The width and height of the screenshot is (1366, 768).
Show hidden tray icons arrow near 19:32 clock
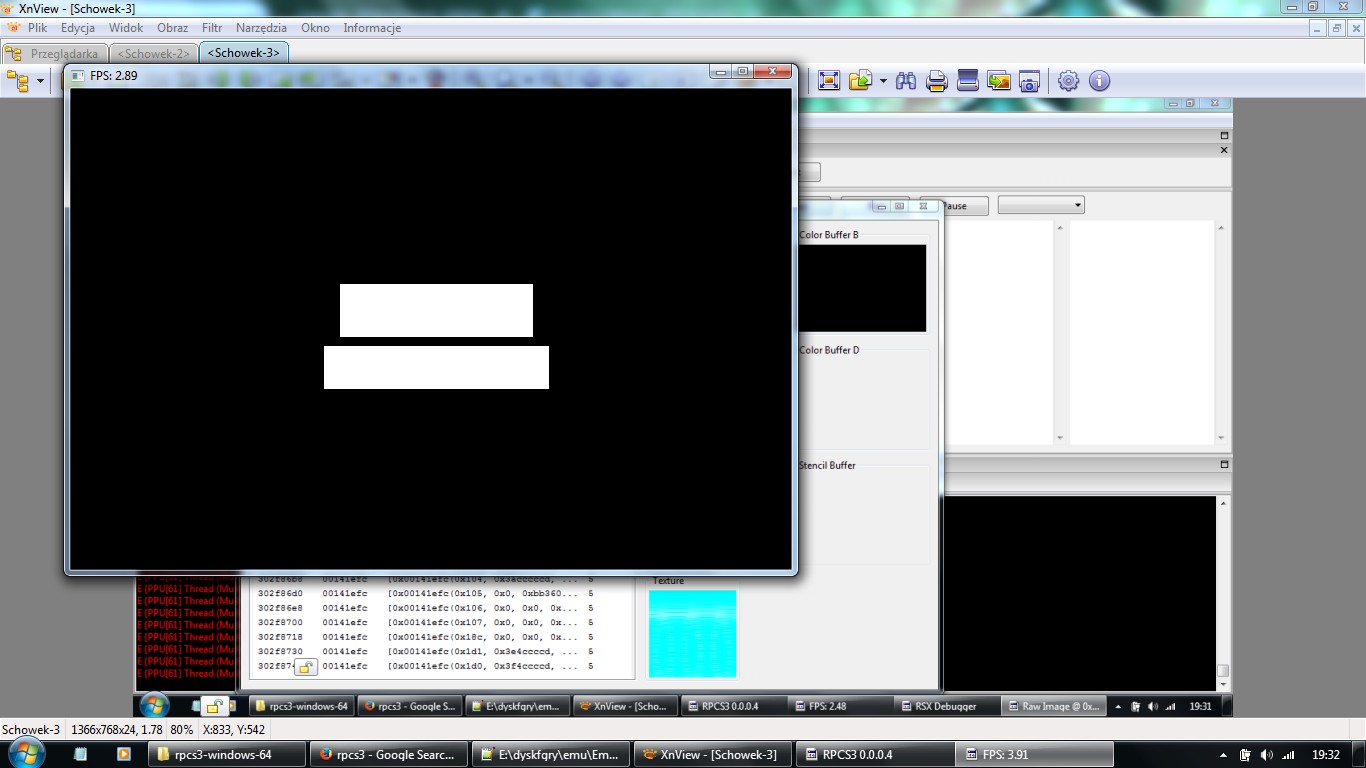pos(1224,755)
